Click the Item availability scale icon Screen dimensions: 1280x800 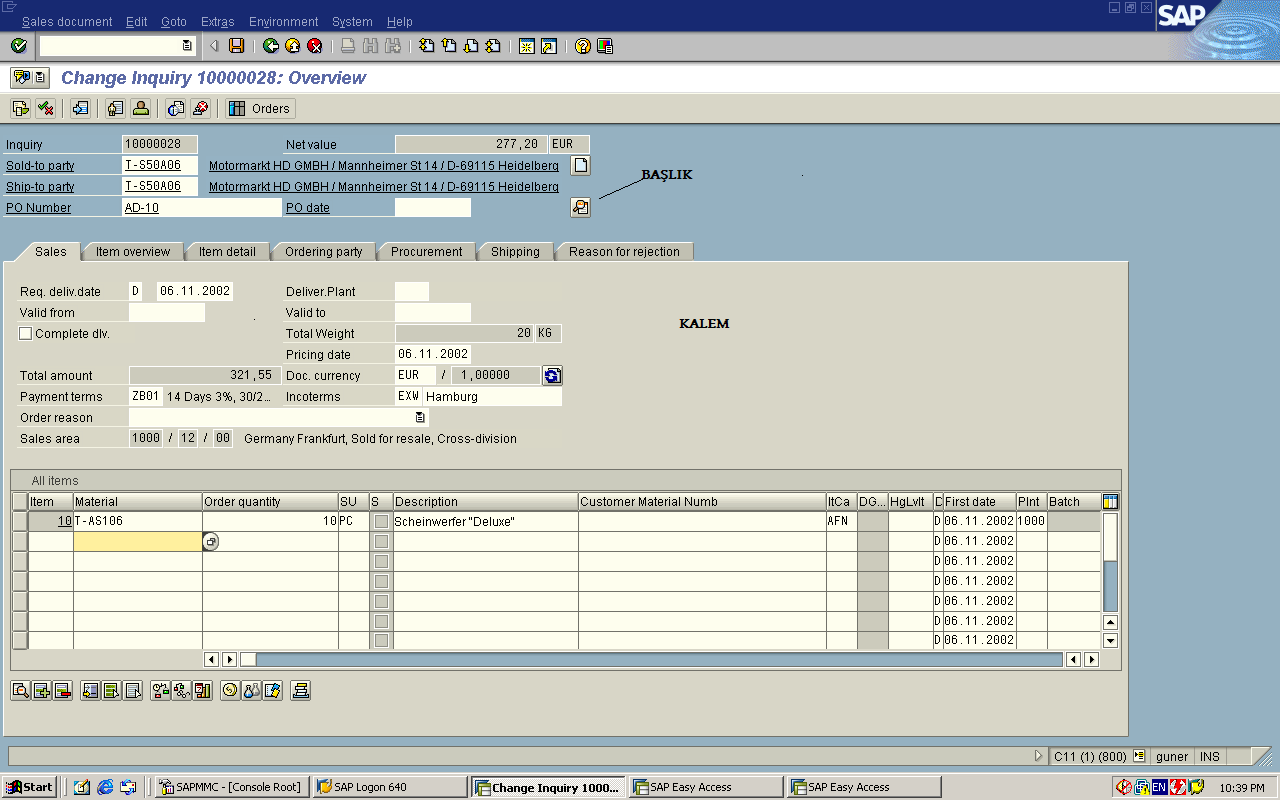pyautogui.click(x=161, y=690)
